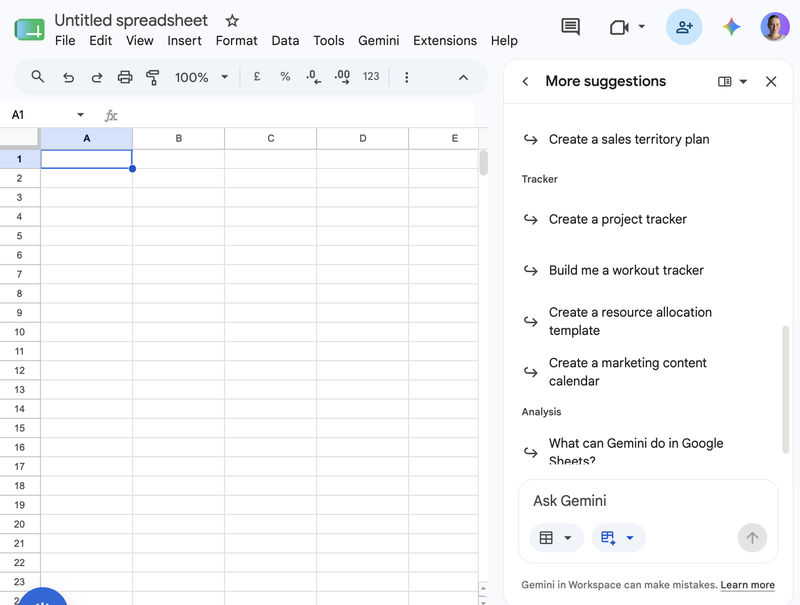Image resolution: width=800 pixels, height=605 pixels.
Task: Open the Edit menu
Action: (x=100, y=40)
